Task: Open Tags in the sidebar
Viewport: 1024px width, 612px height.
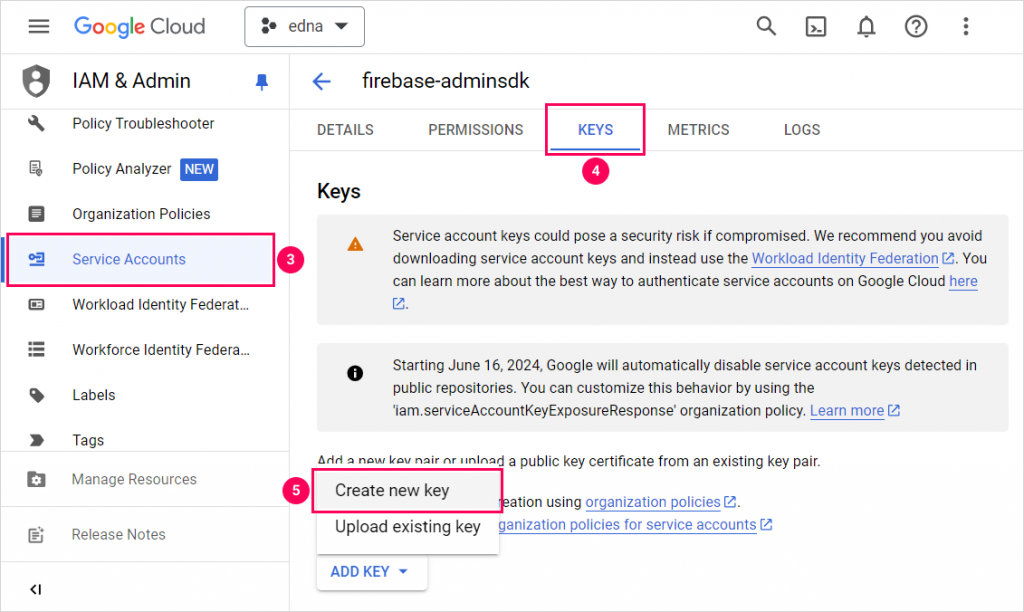Action: [x=88, y=440]
